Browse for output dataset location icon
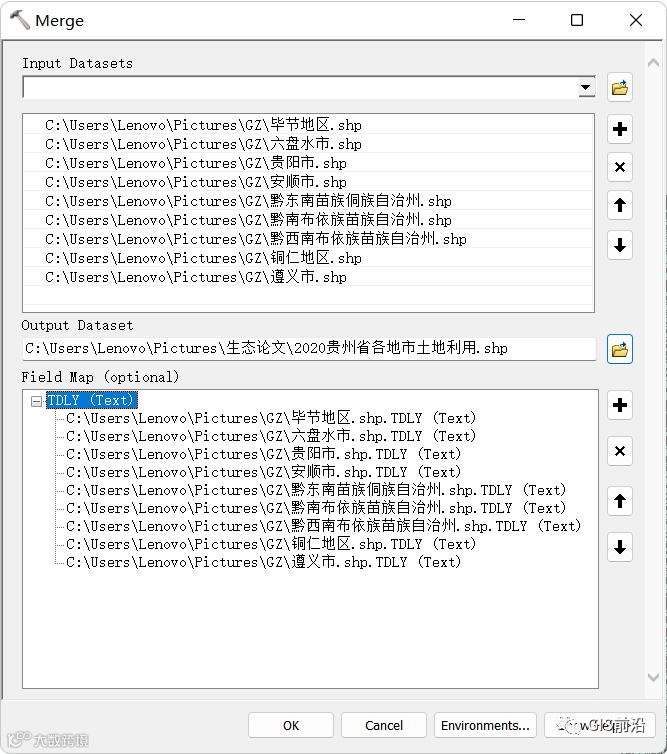667x754 pixels. 619,349
